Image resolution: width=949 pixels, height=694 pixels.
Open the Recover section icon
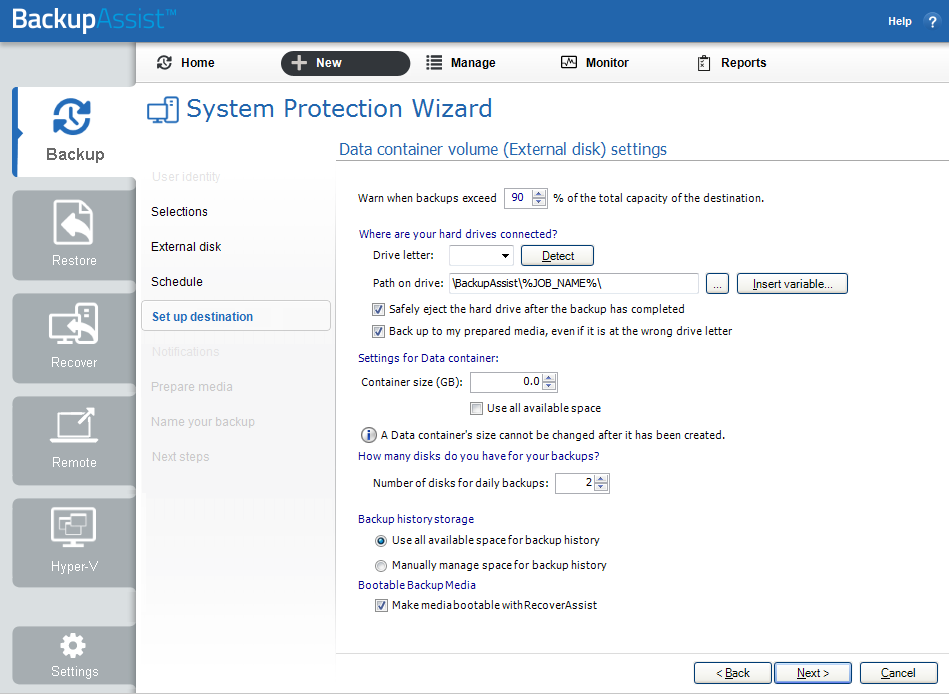pyautogui.click(x=74, y=324)
